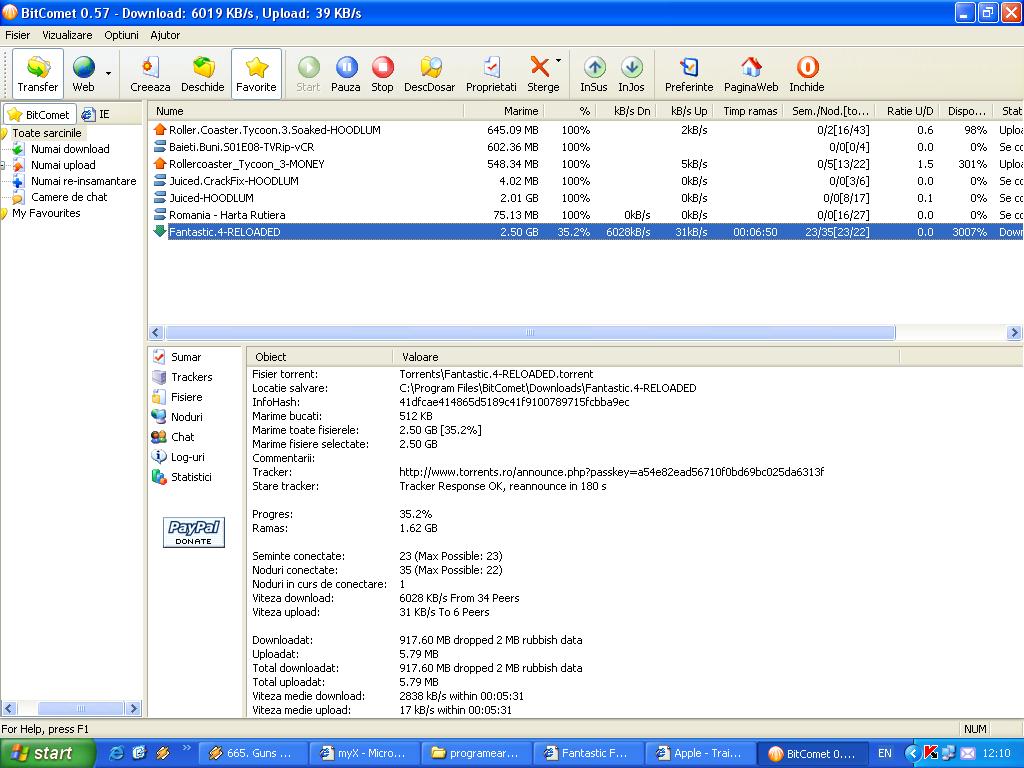Click the Fantastic.4-RELOADED download row
This screenshot has height=768, width=1024.
(x=585, y=232)
